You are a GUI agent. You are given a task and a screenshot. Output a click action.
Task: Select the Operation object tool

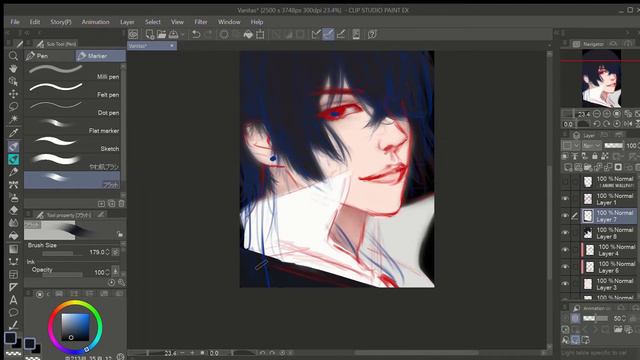[13, 81]
